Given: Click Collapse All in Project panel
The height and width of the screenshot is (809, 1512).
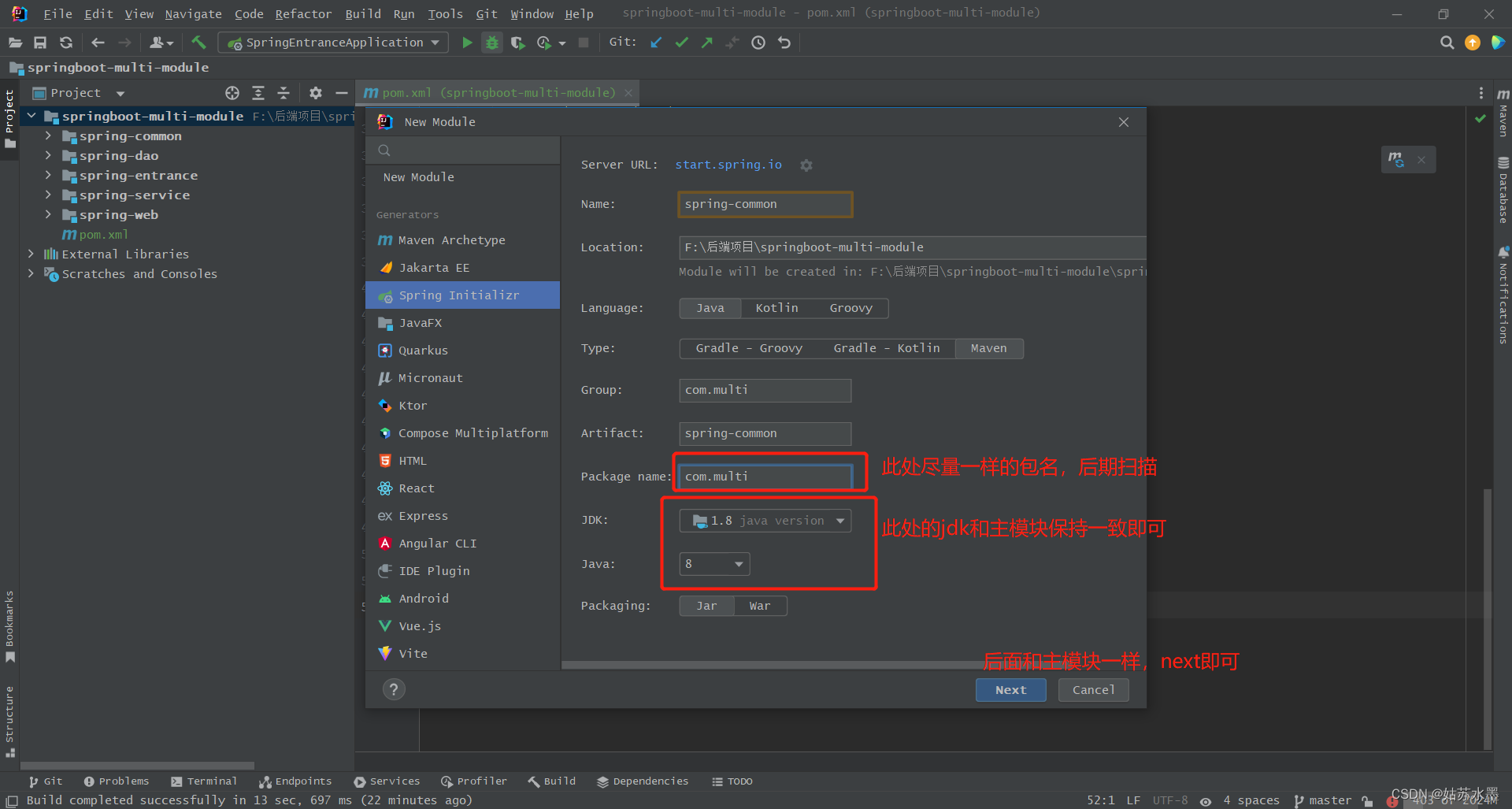Looking at the screenshot, I should 283,93.
